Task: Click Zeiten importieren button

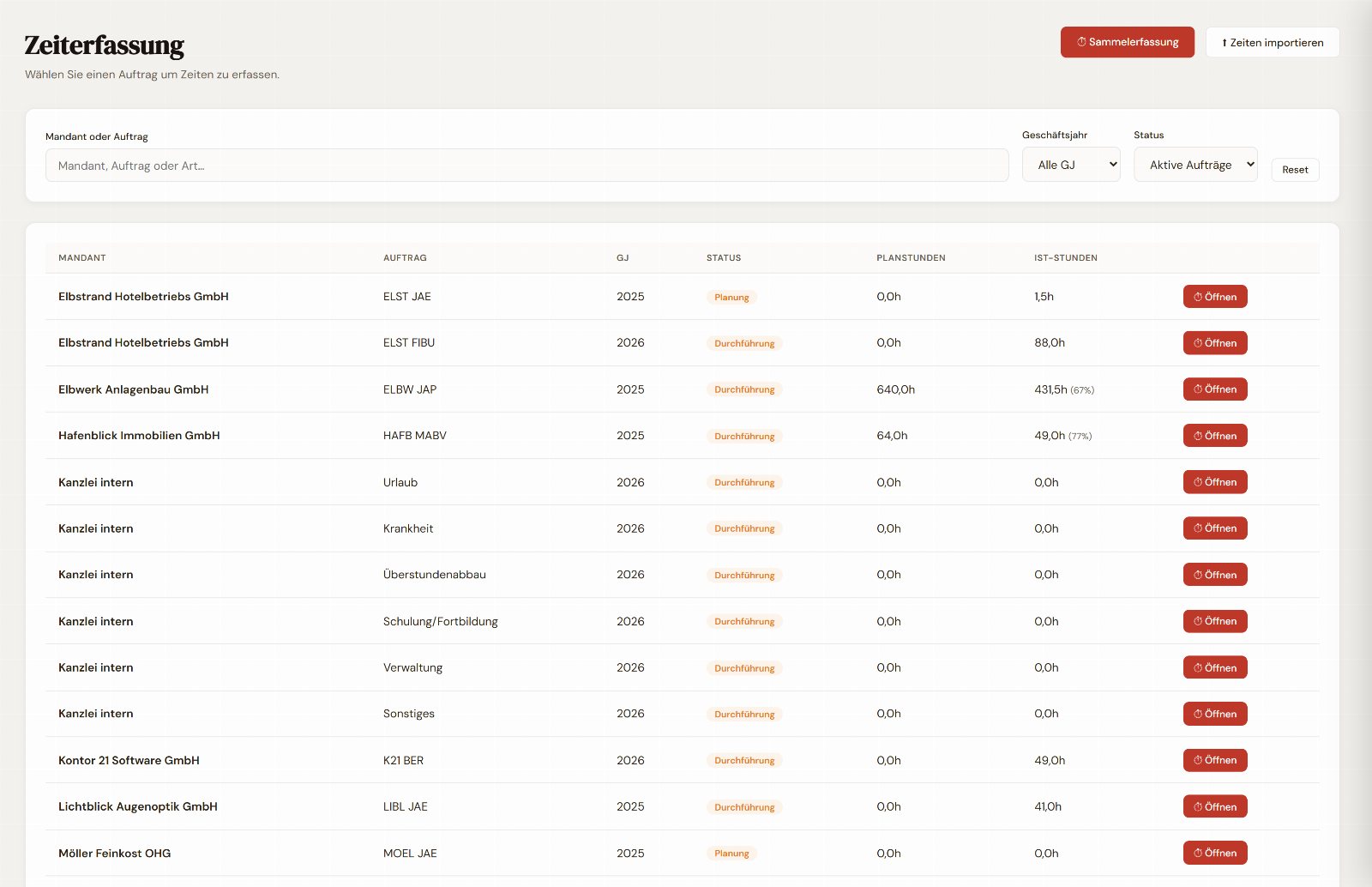Action: tap(1273, 42)
